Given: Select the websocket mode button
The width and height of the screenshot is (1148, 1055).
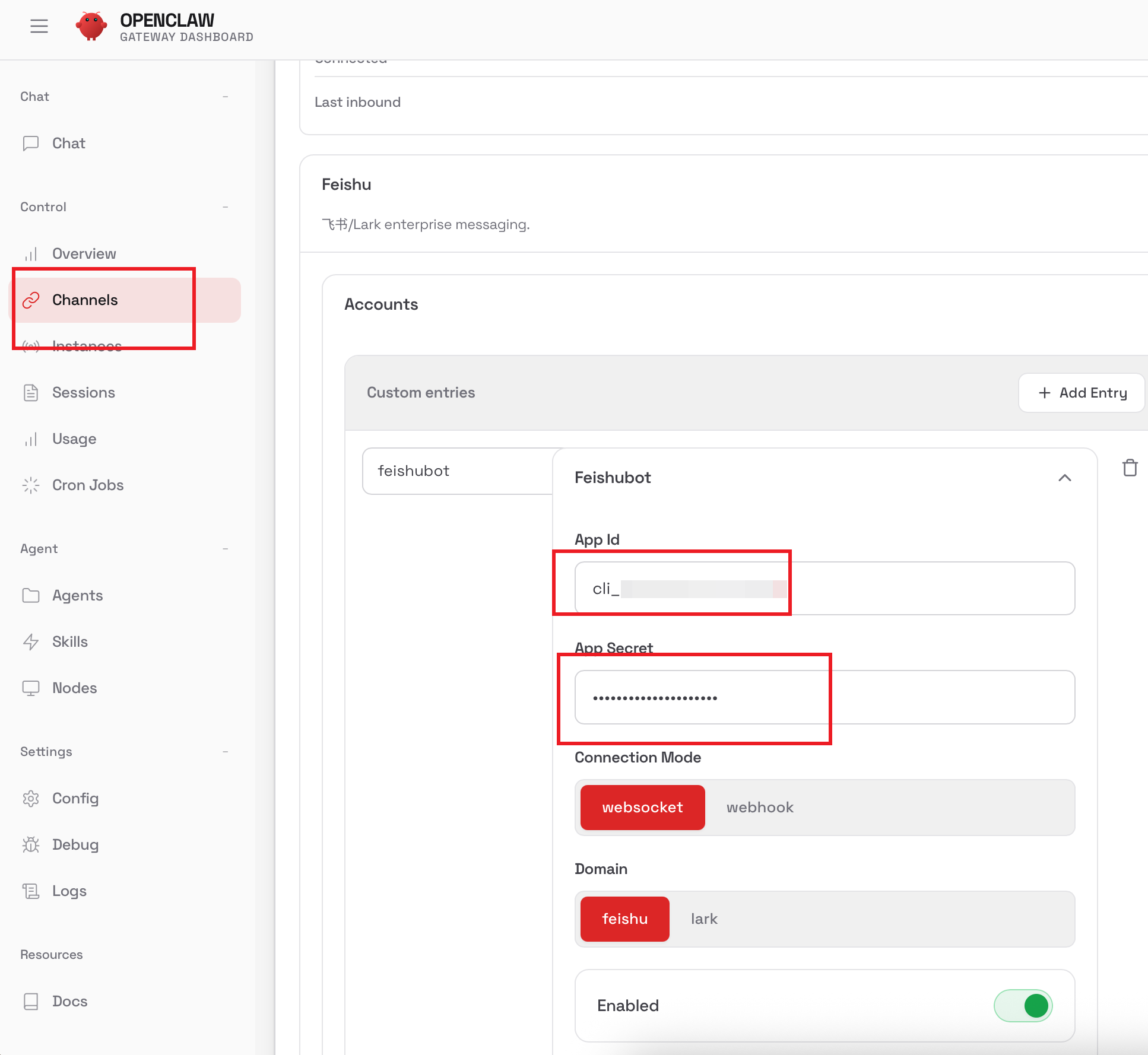Looking at the screenshot, I should tap(642, 808).
